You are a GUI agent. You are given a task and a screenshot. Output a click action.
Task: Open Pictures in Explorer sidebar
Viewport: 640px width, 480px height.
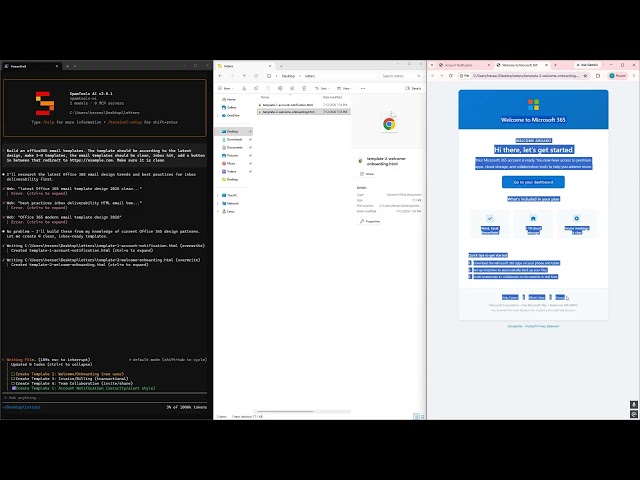click(232, 156)
